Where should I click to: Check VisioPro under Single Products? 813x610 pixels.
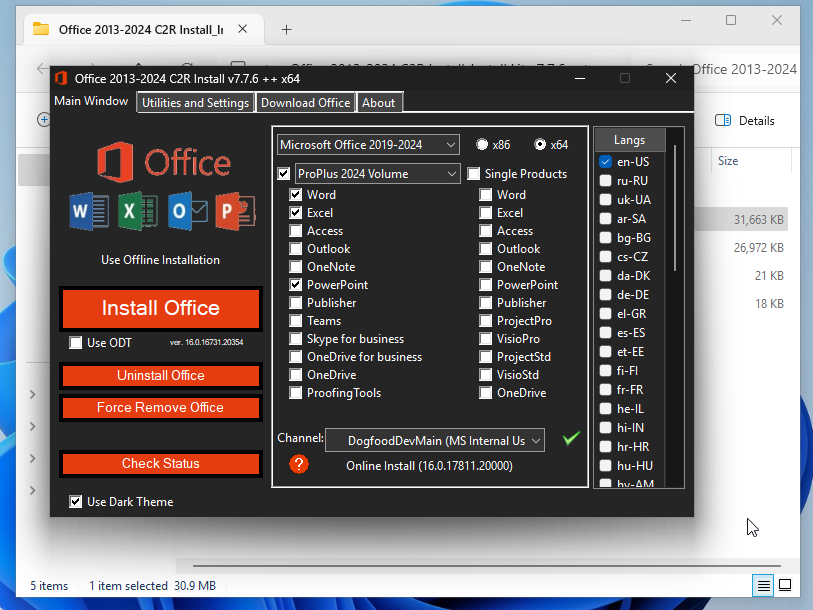point(485,339)
